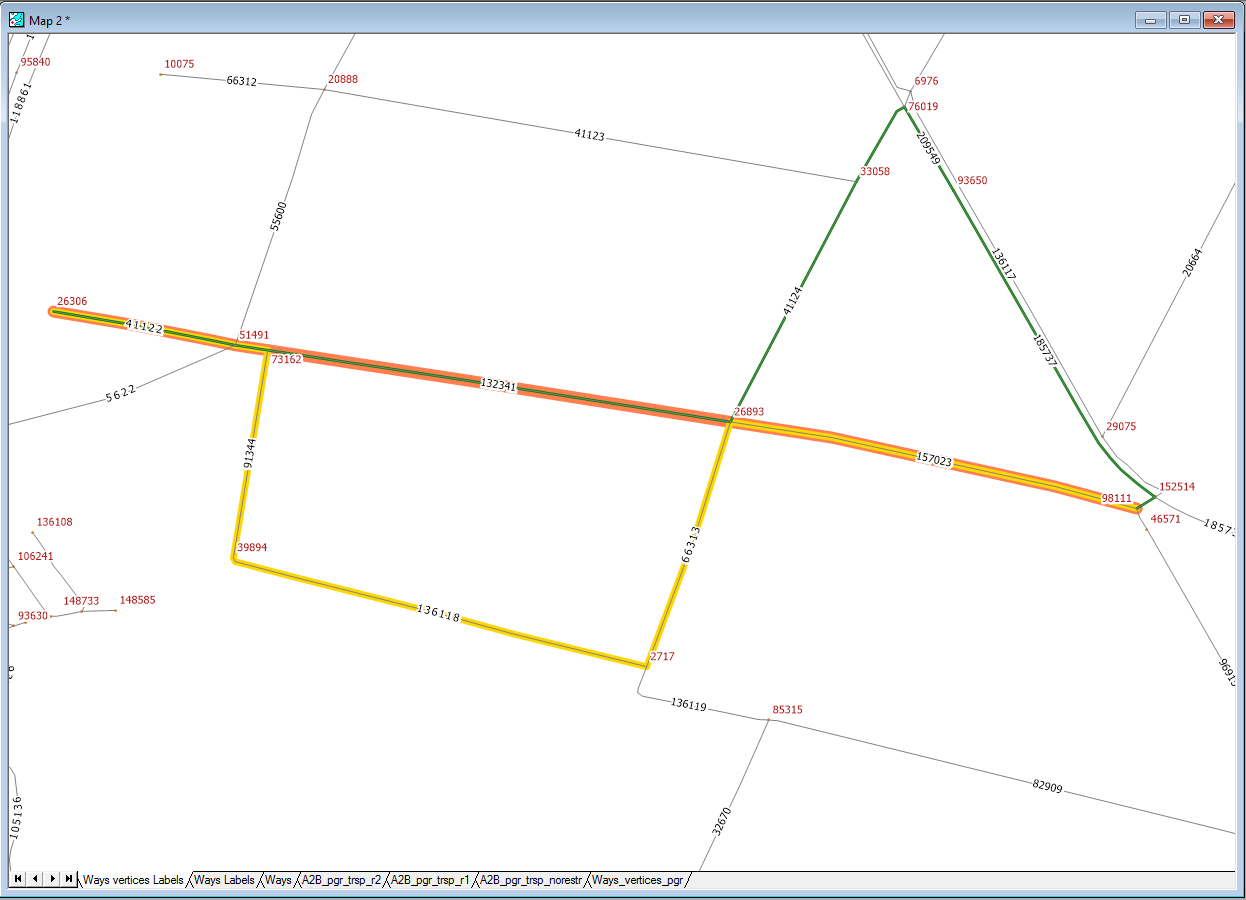
Task: Select way label 157023
Action: coord(934,460)
